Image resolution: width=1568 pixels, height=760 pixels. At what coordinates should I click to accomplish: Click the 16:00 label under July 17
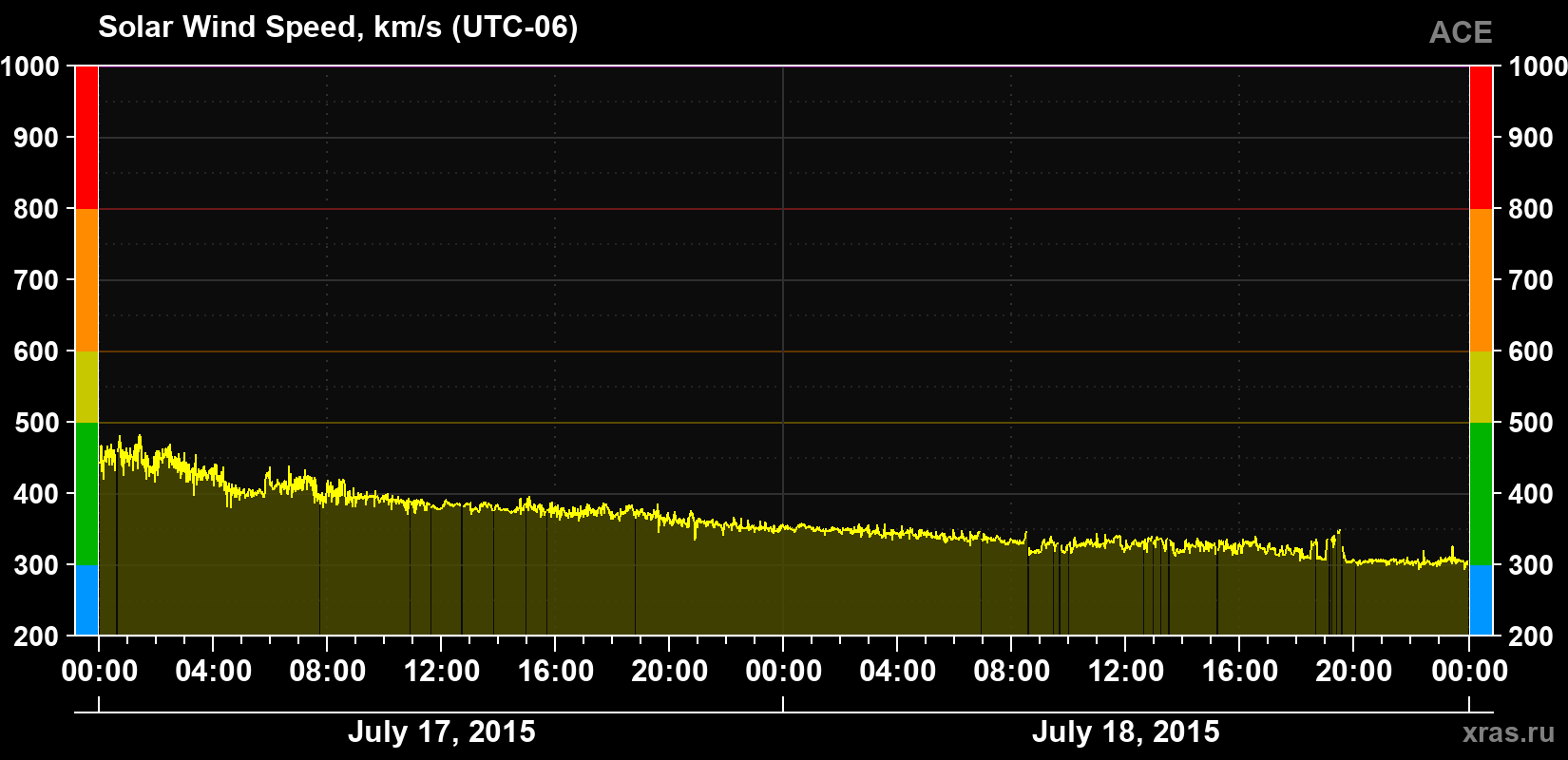(x=556, y=671)
